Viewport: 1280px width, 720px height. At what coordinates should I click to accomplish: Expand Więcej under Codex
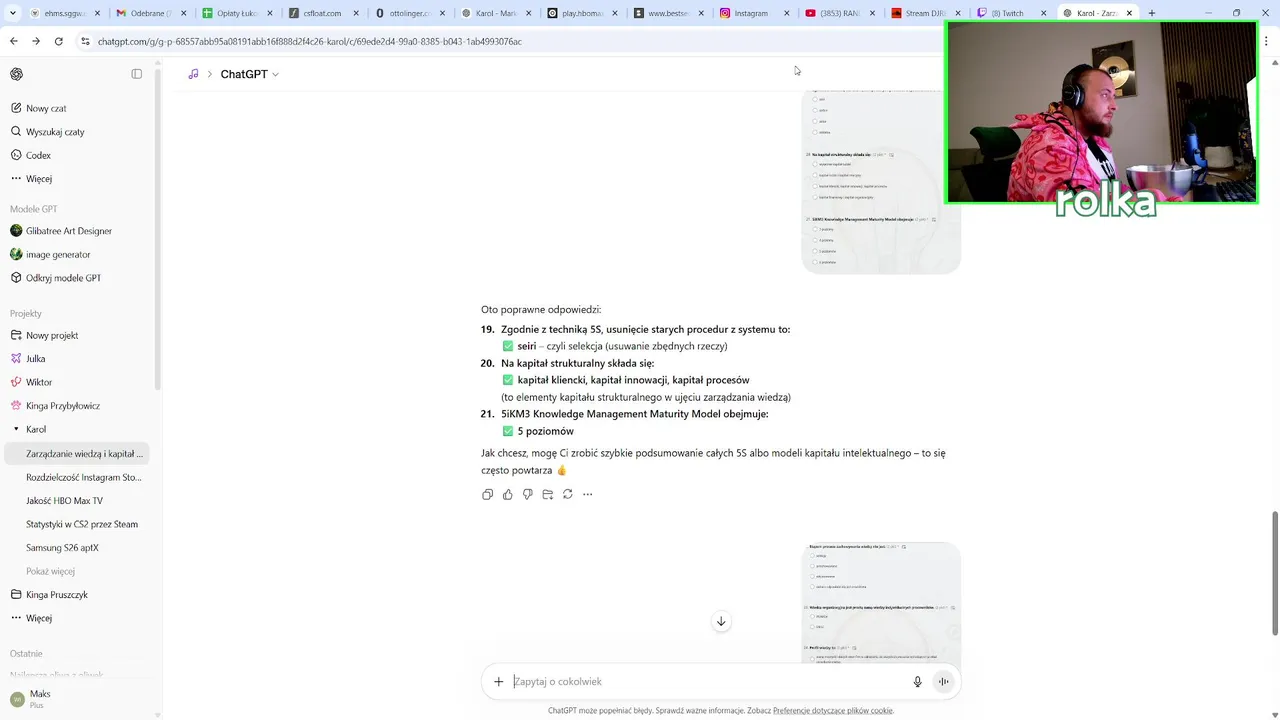click(75, 179)
